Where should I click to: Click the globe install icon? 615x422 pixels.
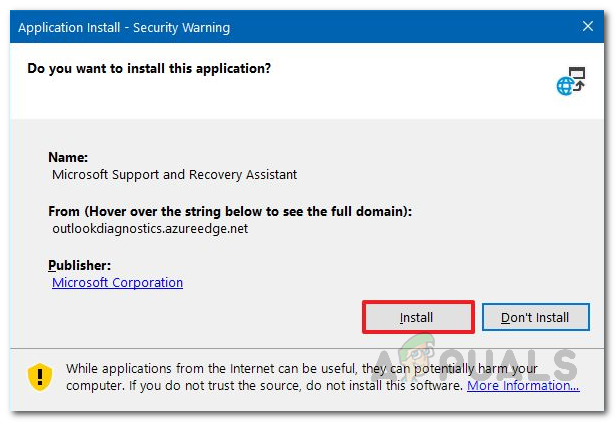[570, 81]
